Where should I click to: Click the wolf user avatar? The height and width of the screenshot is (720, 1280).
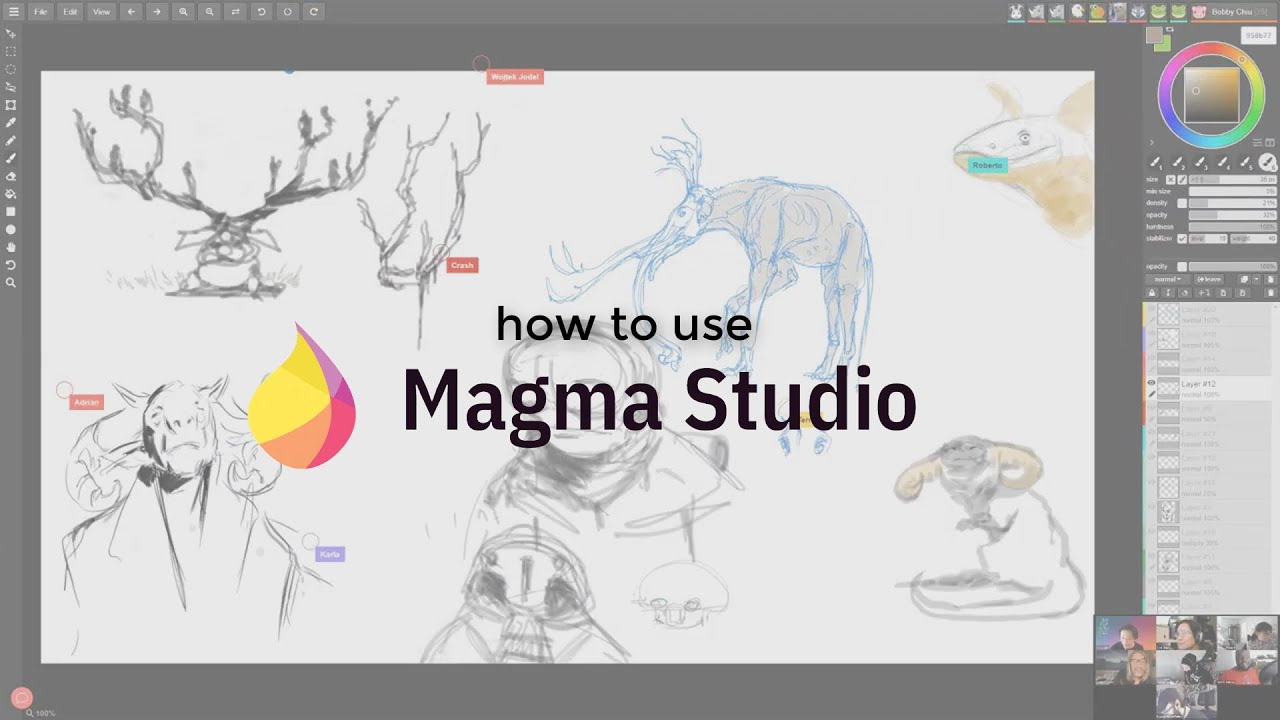coord(1138,12)
